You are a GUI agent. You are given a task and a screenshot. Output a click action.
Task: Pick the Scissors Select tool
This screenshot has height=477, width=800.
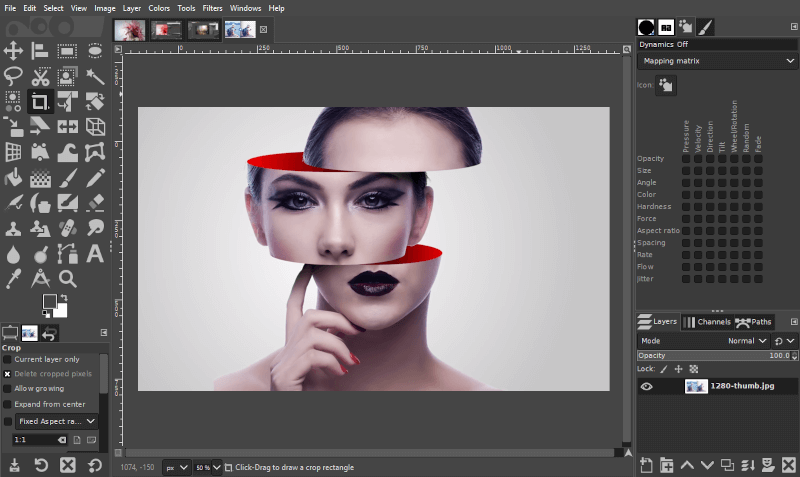point(41,75)
